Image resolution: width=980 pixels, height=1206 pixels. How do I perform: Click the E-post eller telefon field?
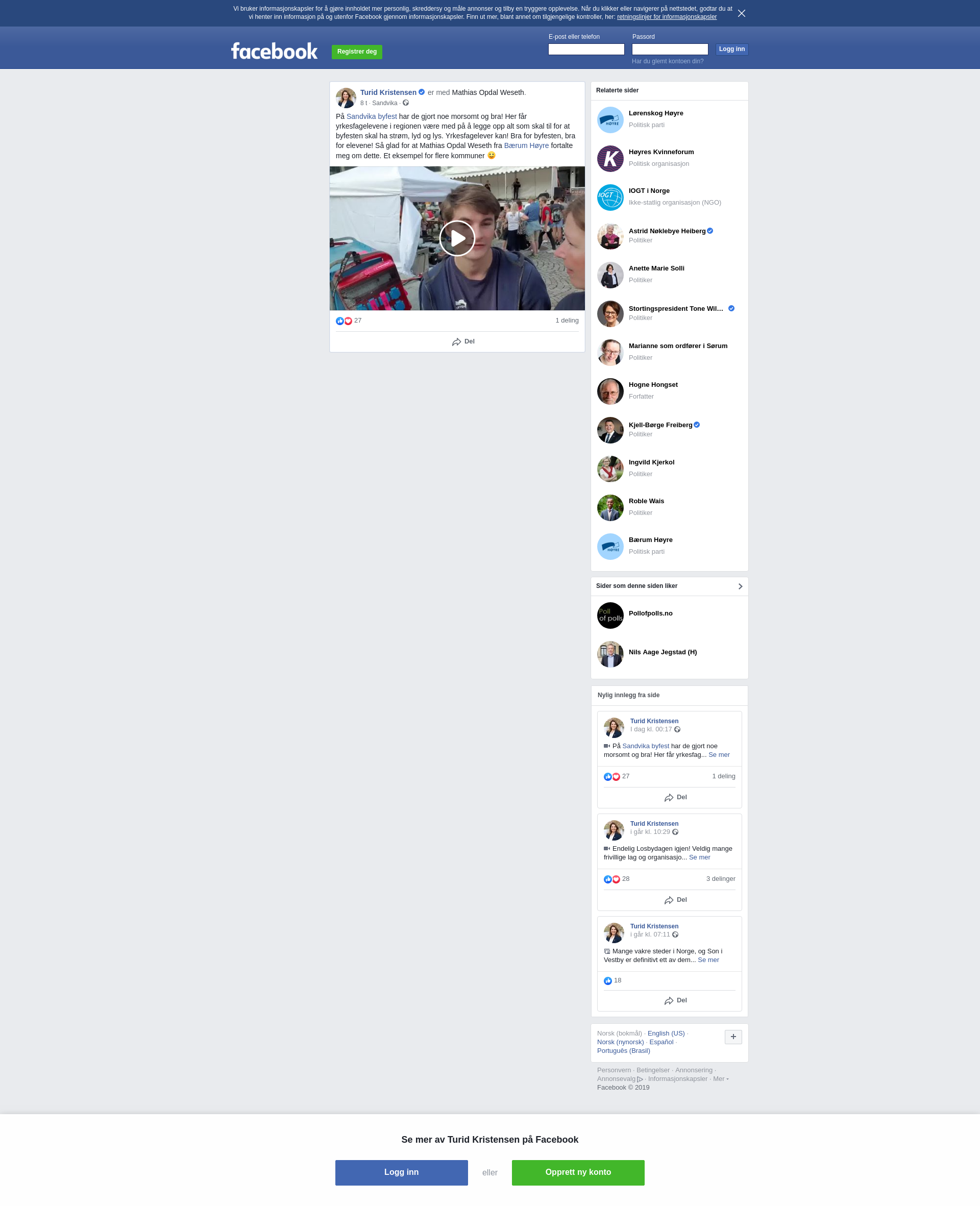[586, 49]
